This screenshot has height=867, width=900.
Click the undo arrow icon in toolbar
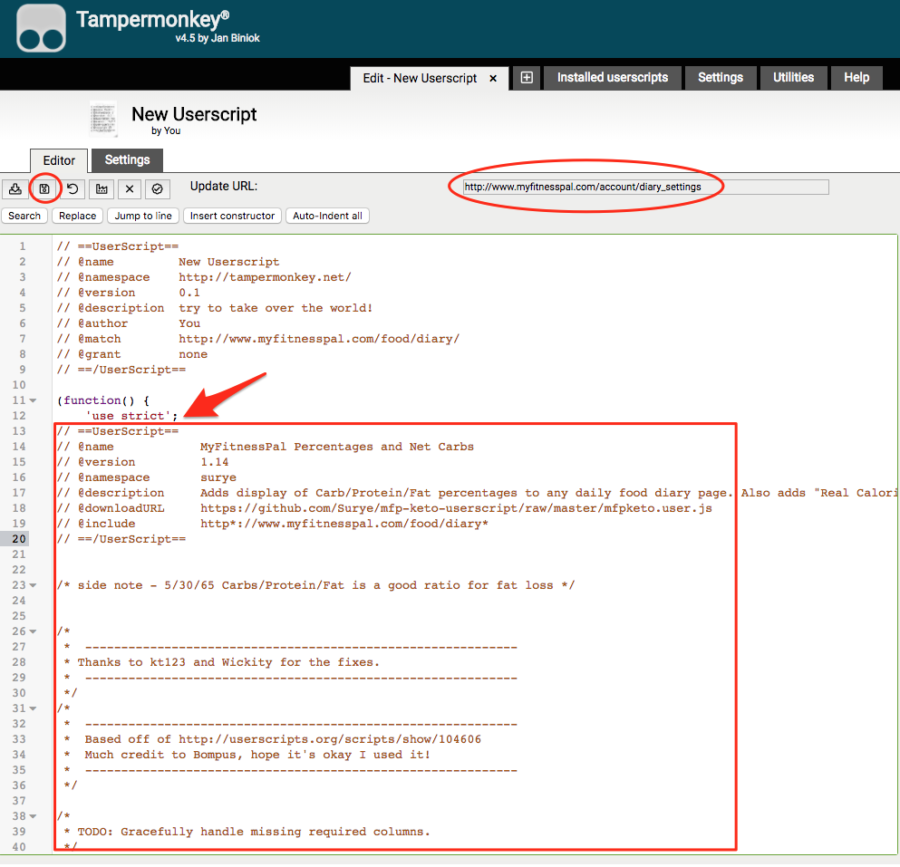click(x=72, y=188)
